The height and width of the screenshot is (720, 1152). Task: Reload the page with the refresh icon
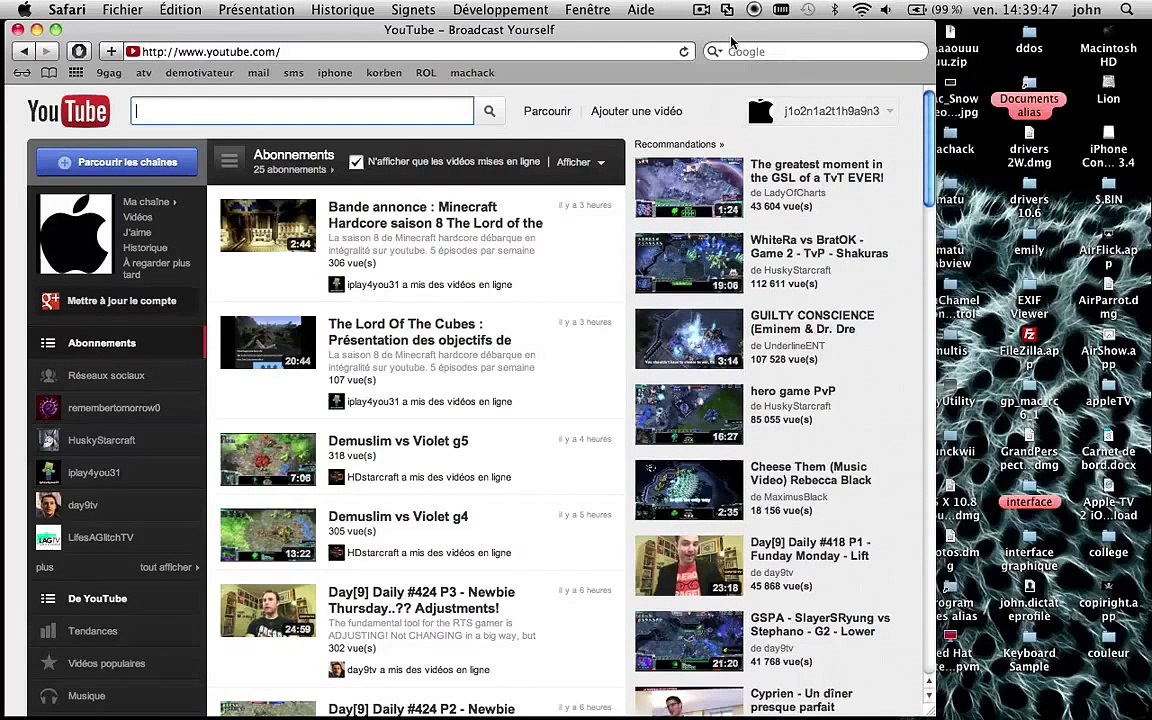(684, 51)
